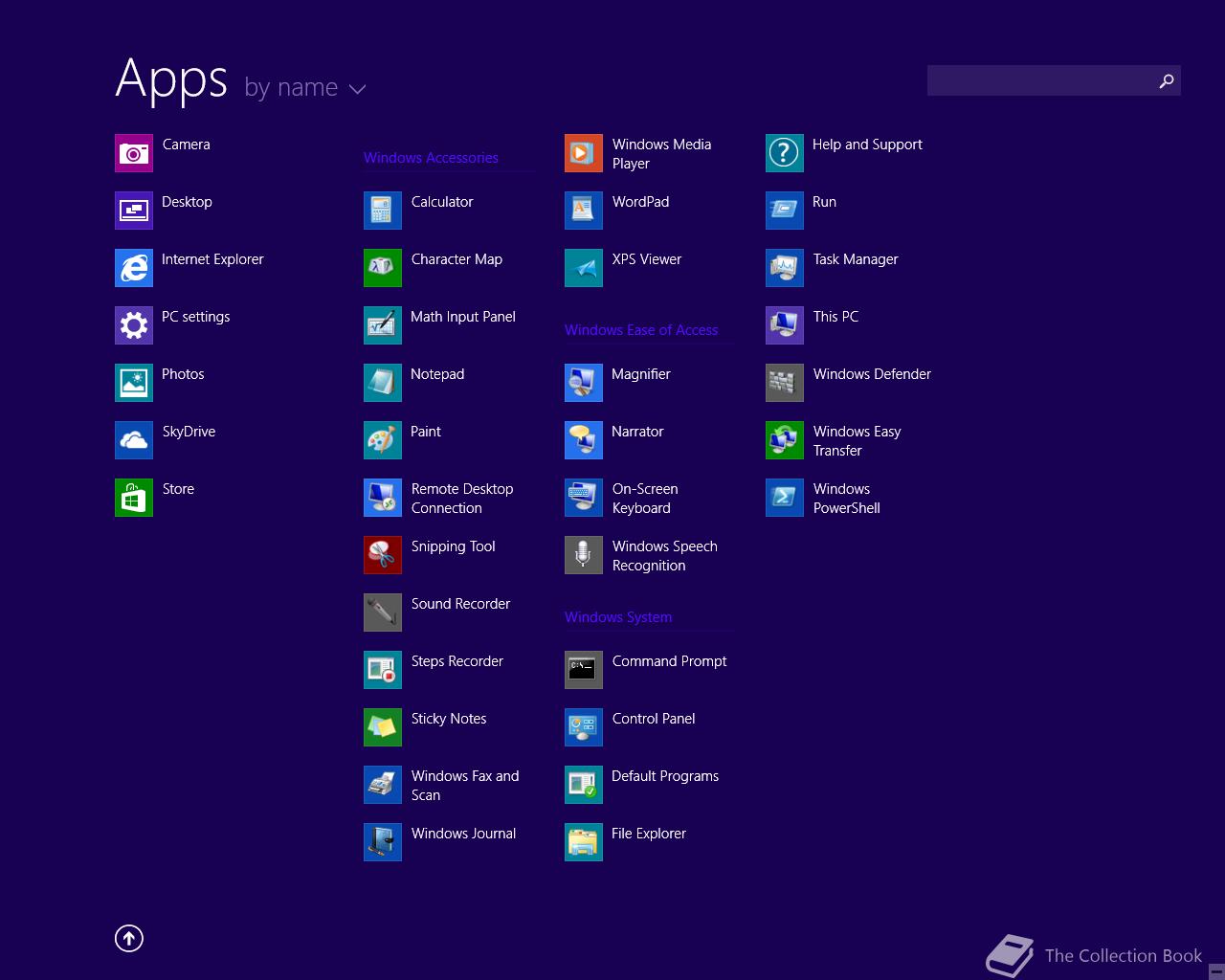Click the "Sticky Notes" label
The image size is (1225, 980).
(x=449, y=719)
